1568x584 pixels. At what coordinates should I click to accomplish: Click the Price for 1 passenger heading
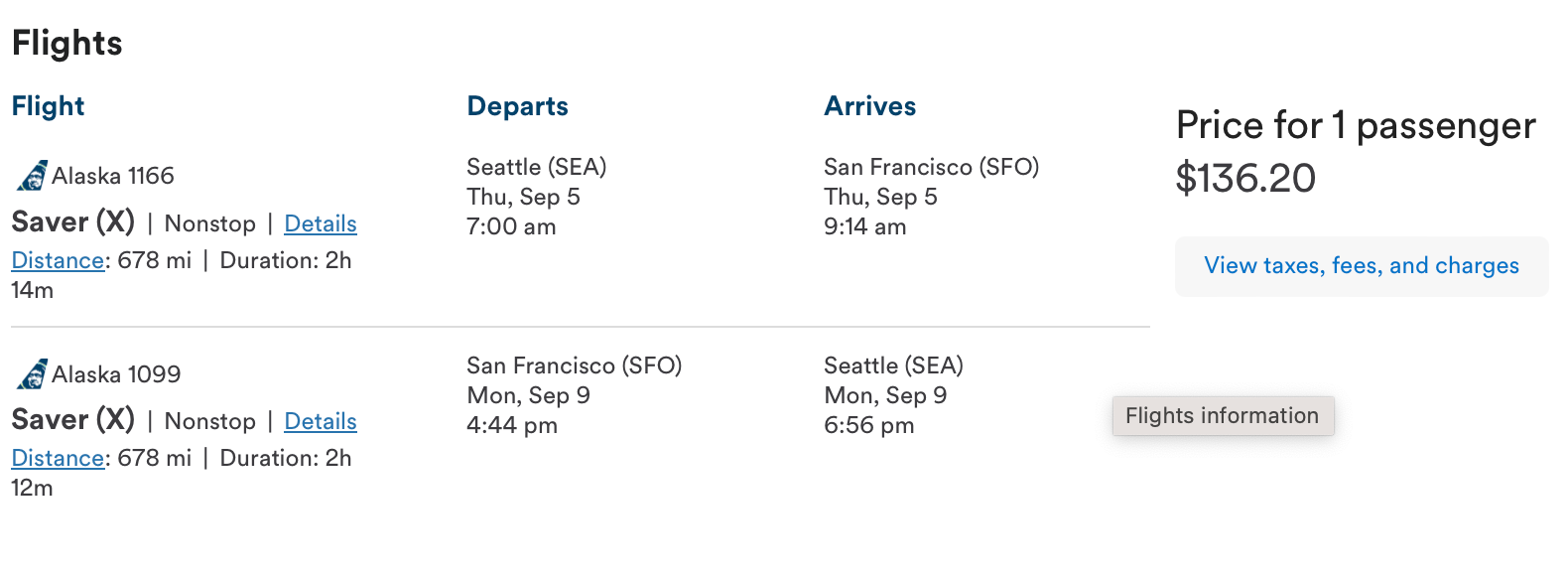click(1355, 126)
